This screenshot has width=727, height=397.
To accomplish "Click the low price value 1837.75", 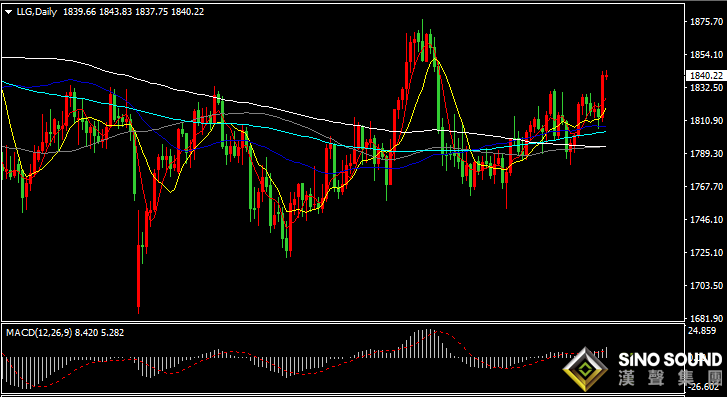I will [152, 13].
